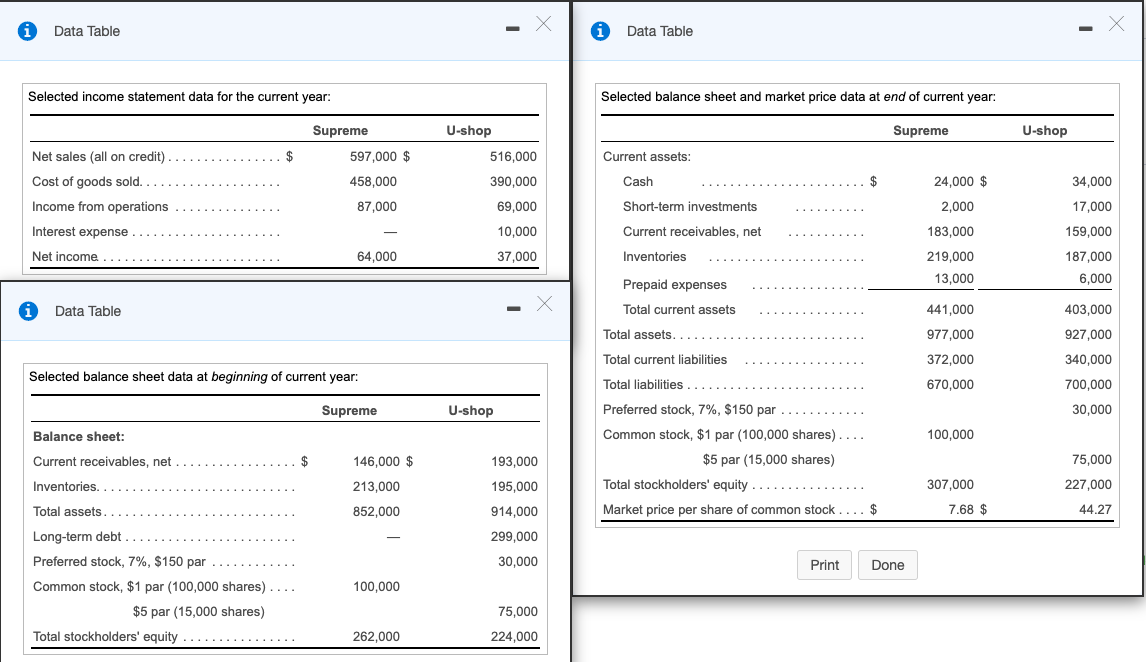The height and width of the screenshot is (662, 1146).
Task: Click the info icon on the bottom-left Data Table
Action: click(27, 310)
